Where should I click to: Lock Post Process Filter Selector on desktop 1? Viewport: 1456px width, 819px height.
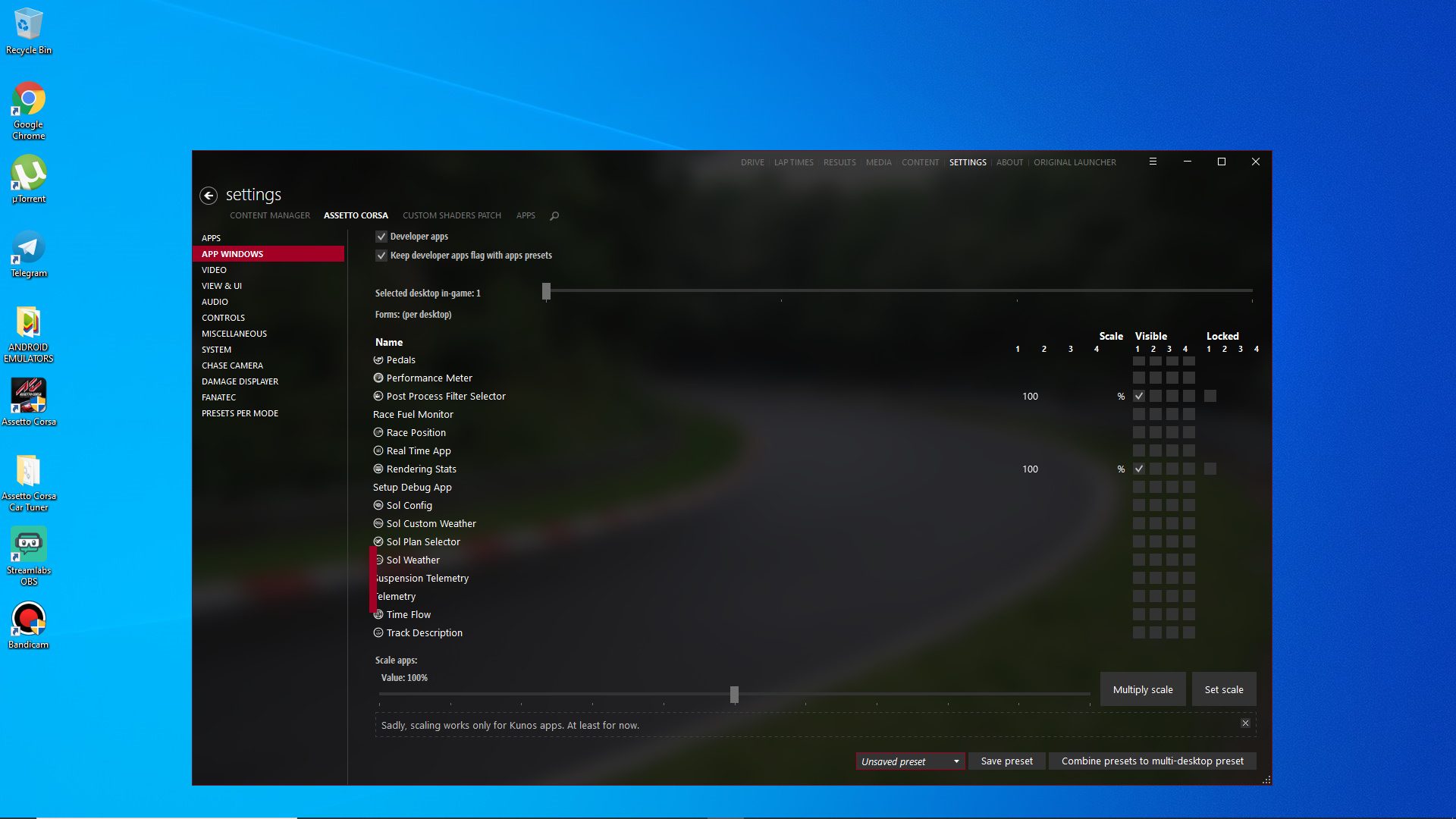1210,397
